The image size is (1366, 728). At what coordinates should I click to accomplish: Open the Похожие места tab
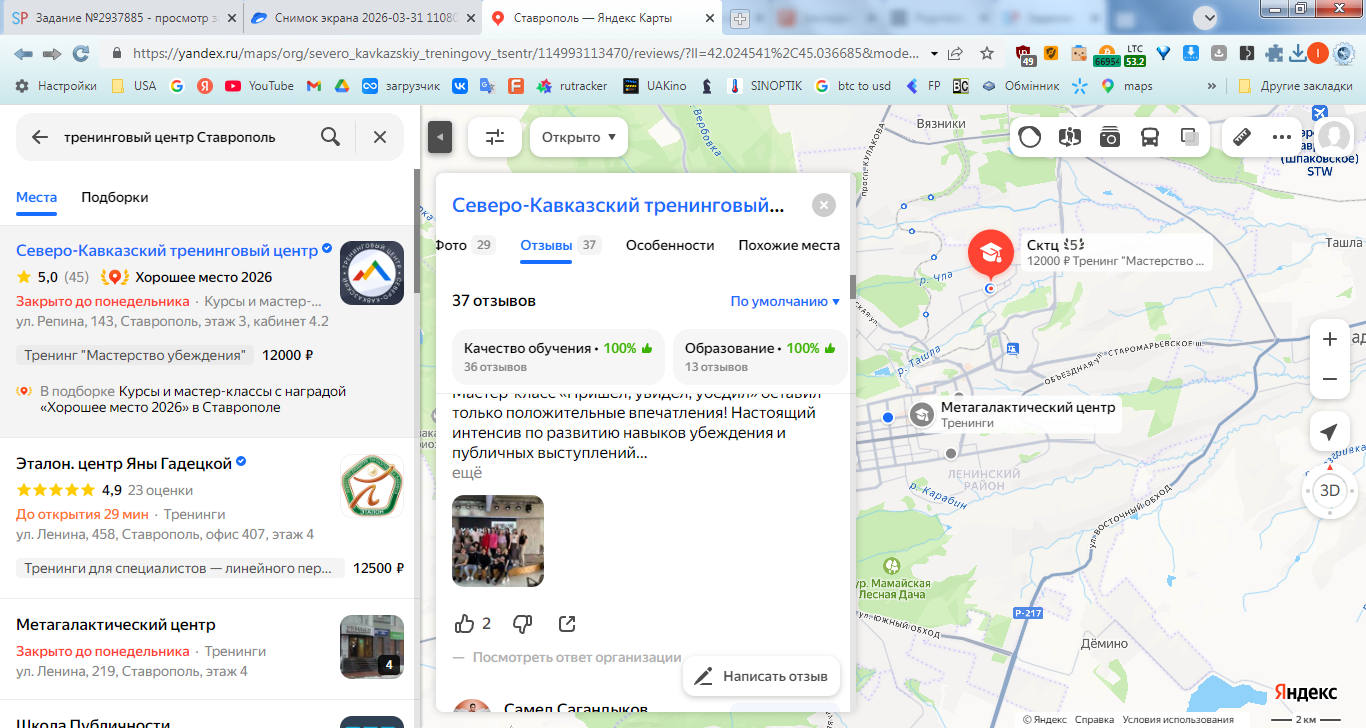(789, 245)
